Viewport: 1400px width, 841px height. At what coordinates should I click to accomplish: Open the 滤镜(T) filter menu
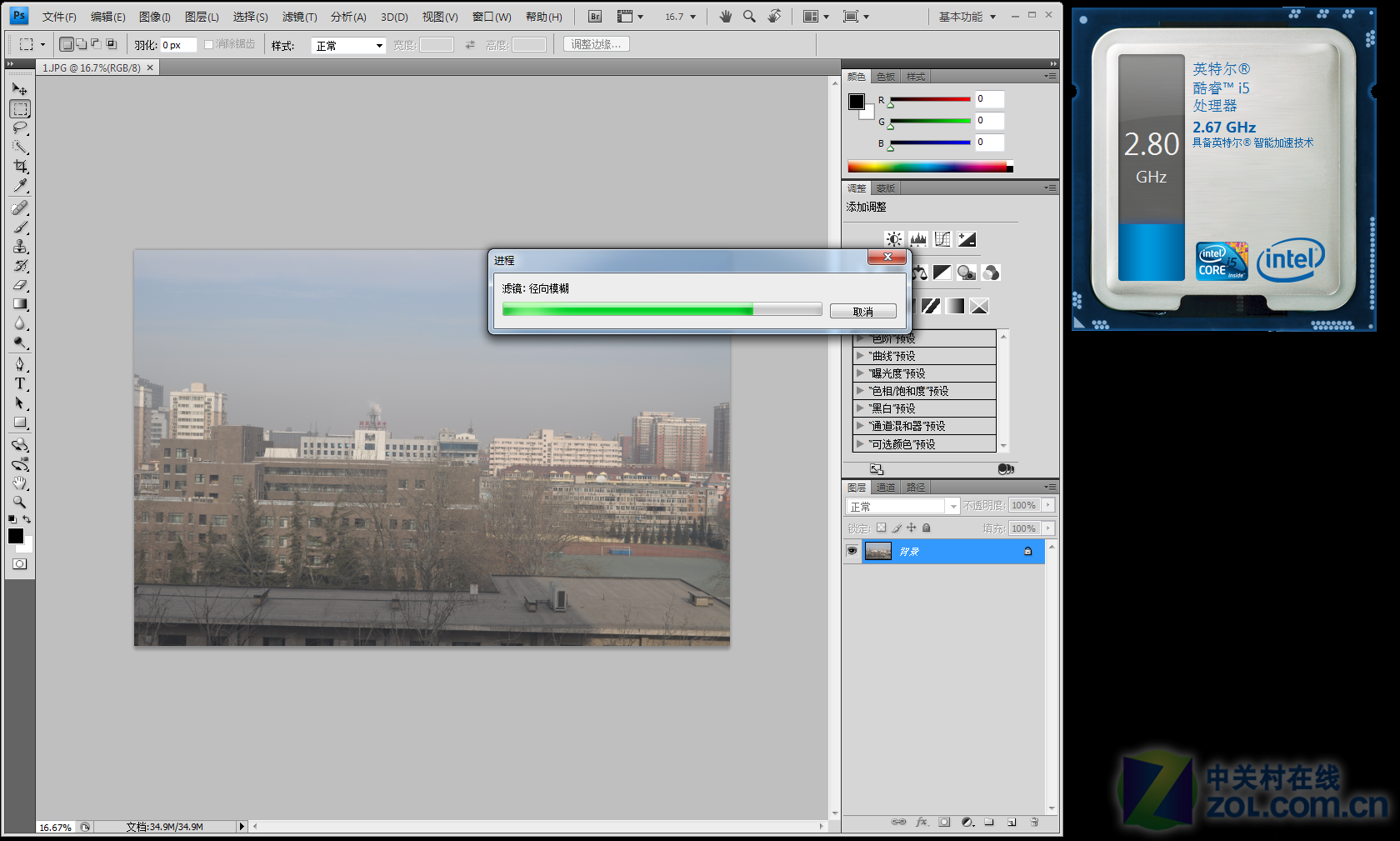click(299, 17)
